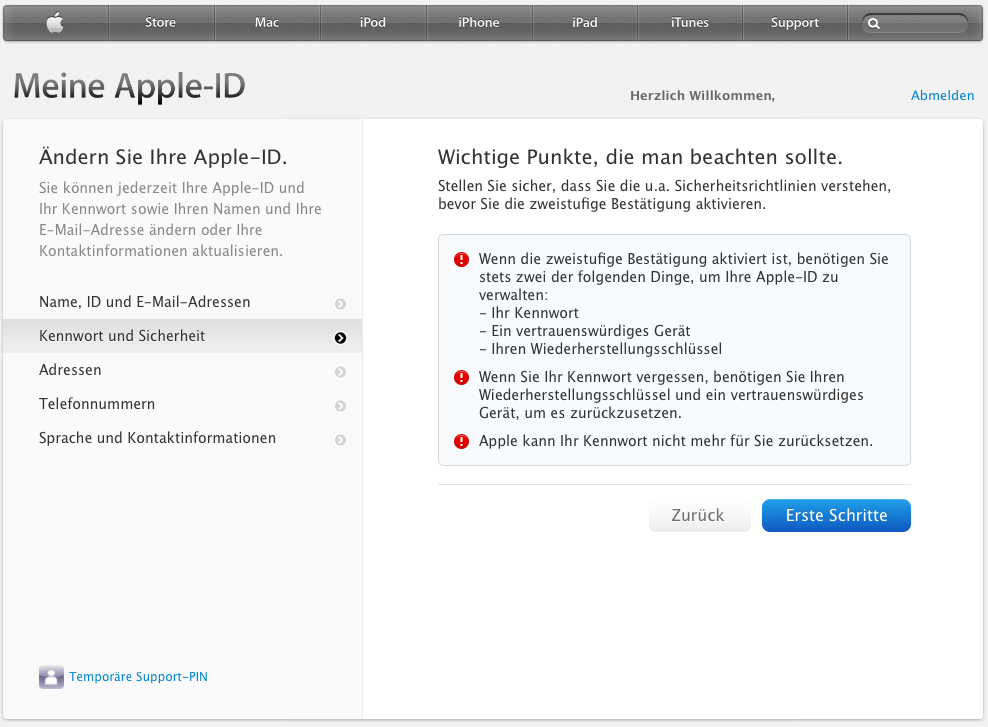Screen dimensions: 988x727
Task: Click the heading 'Ändern Sie Ihre Apple-ID.'
Action: [x=163, y=157]
